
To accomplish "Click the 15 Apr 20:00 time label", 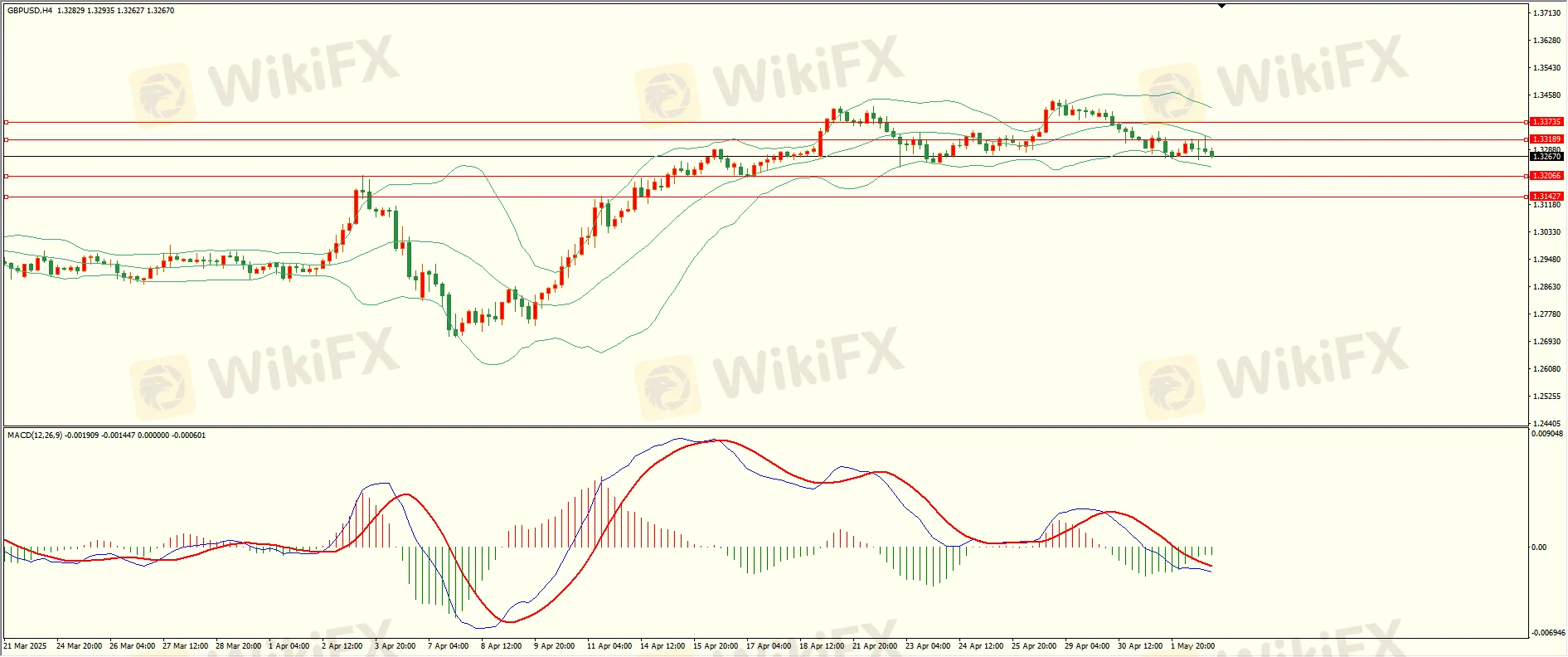I will 716,646.
